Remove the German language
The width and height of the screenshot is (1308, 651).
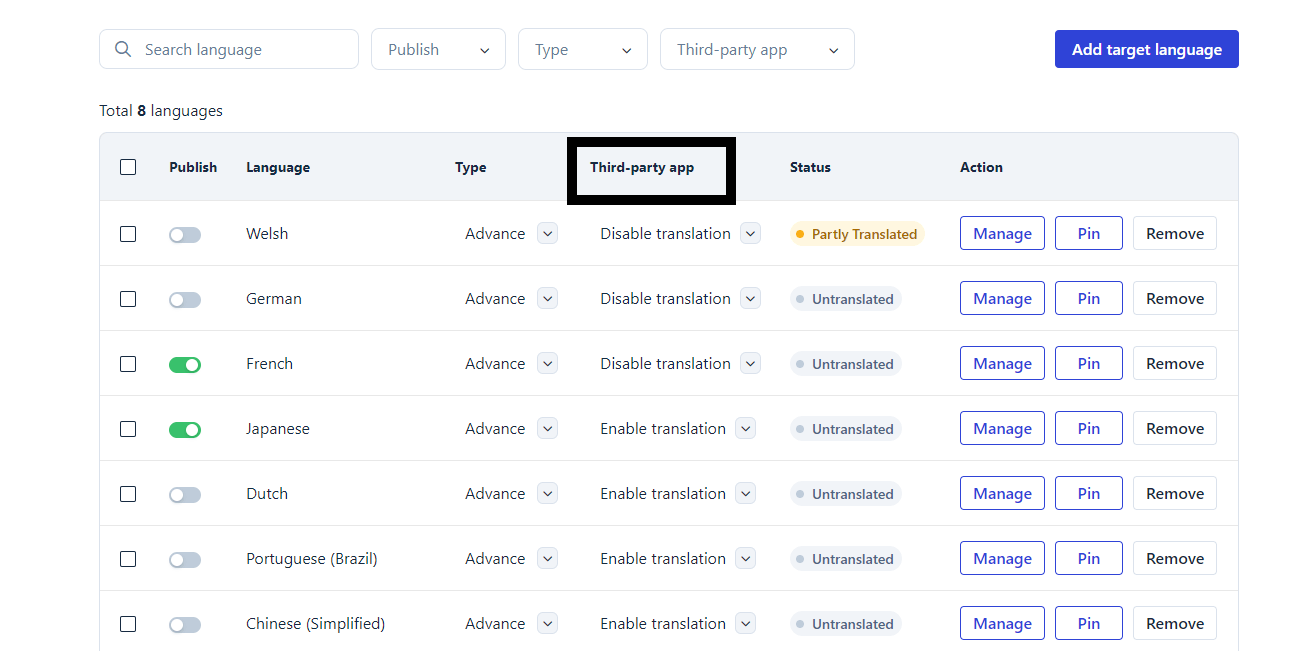1175,298
